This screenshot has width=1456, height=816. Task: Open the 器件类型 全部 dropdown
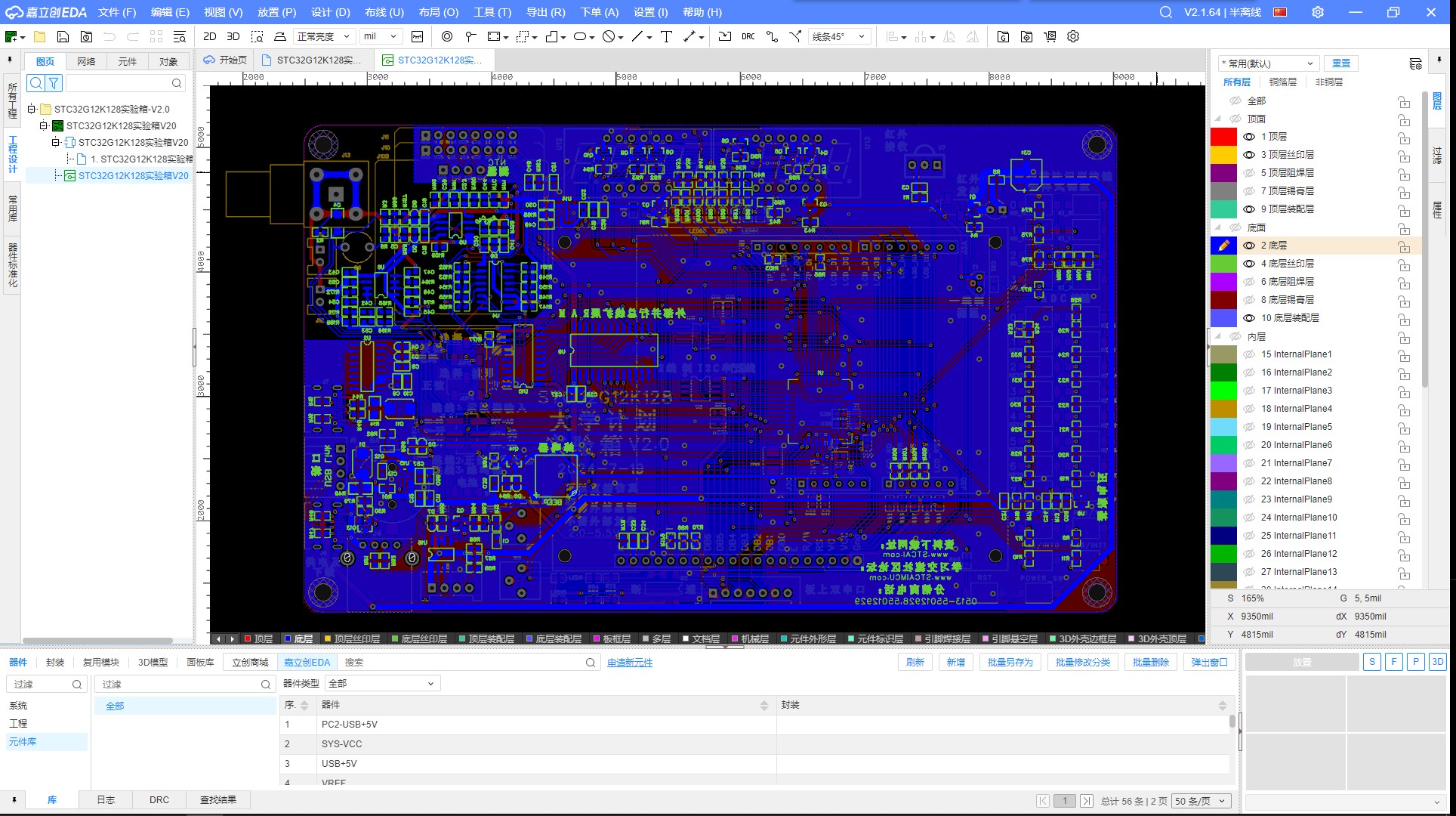tap(382, 684)
